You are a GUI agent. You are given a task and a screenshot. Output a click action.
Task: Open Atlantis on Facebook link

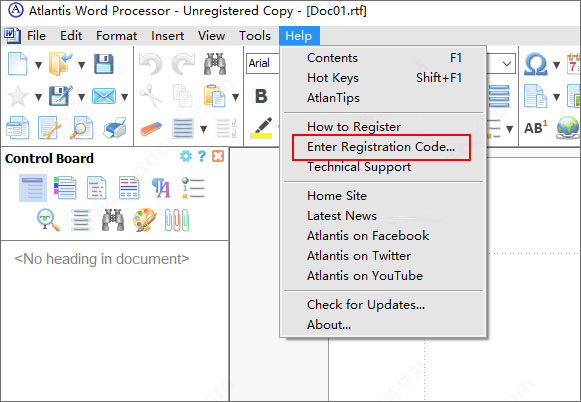(x=368, y=236)
